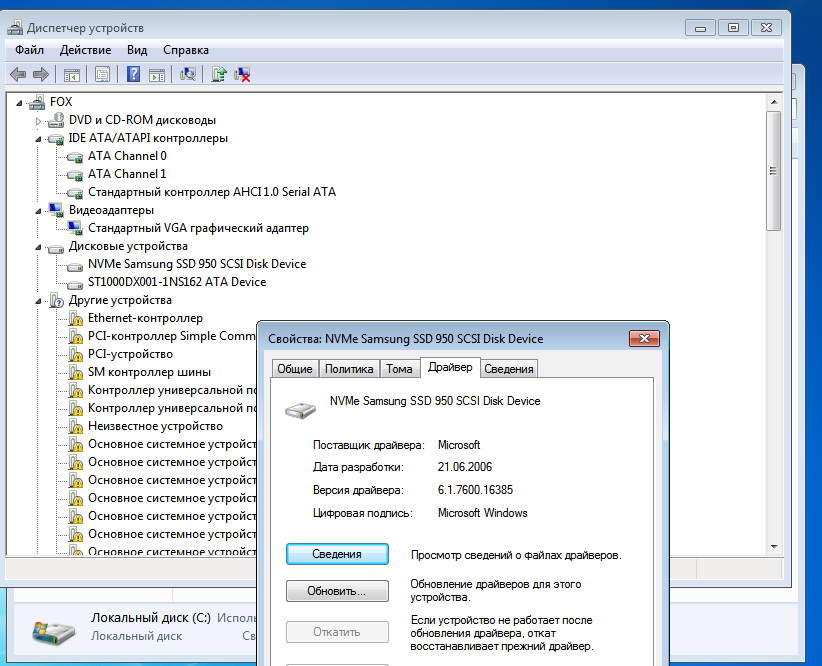Expand DVD и CD-ROM дисководы node

click(38, 121)
